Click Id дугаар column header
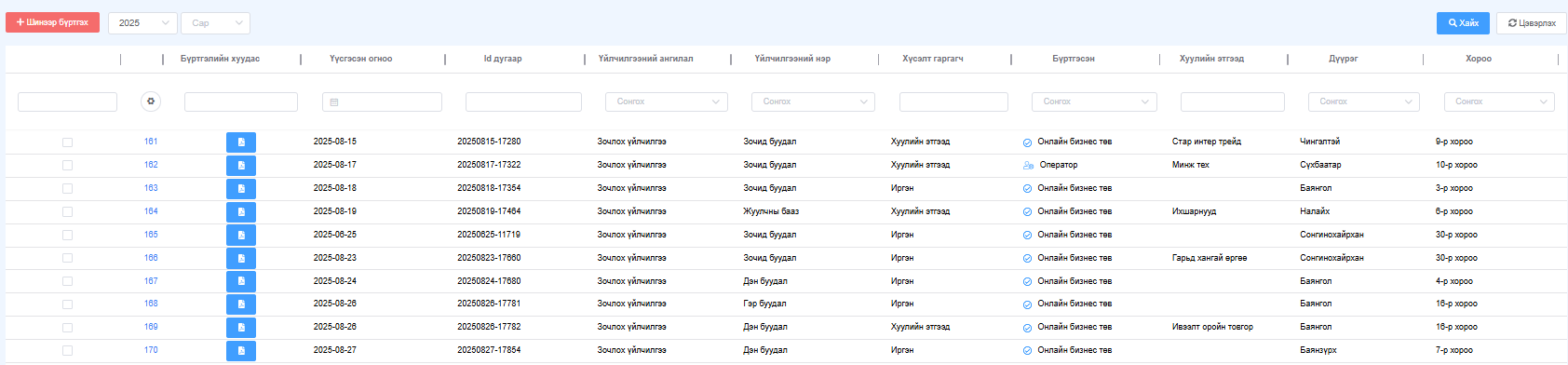This screenshot has height=365, width=1568. (x=503, y=59)
